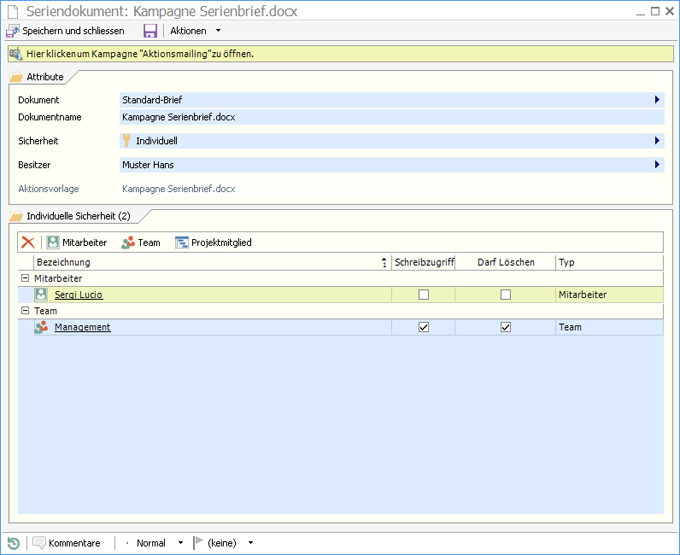680x555 pixels.
Task: Enable Darf Löschen for Sergi Lucio
Action: point(505,295)
